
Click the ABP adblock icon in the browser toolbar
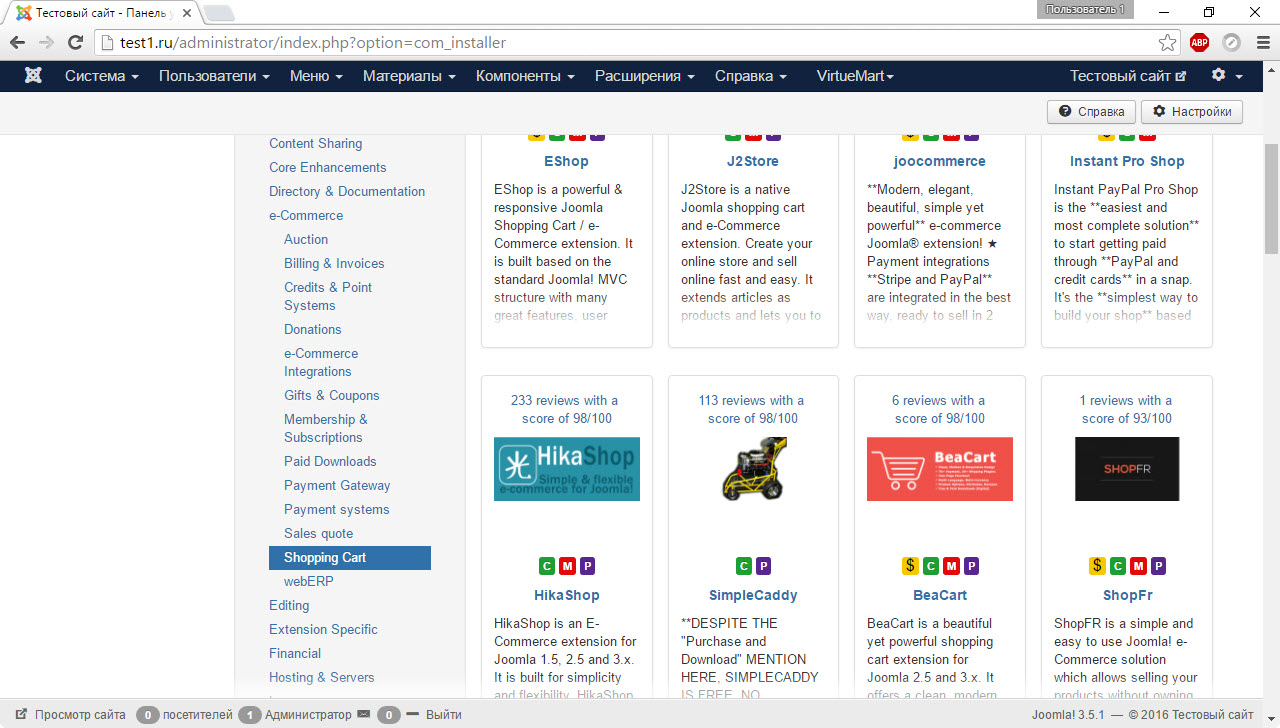(1199, 43)
